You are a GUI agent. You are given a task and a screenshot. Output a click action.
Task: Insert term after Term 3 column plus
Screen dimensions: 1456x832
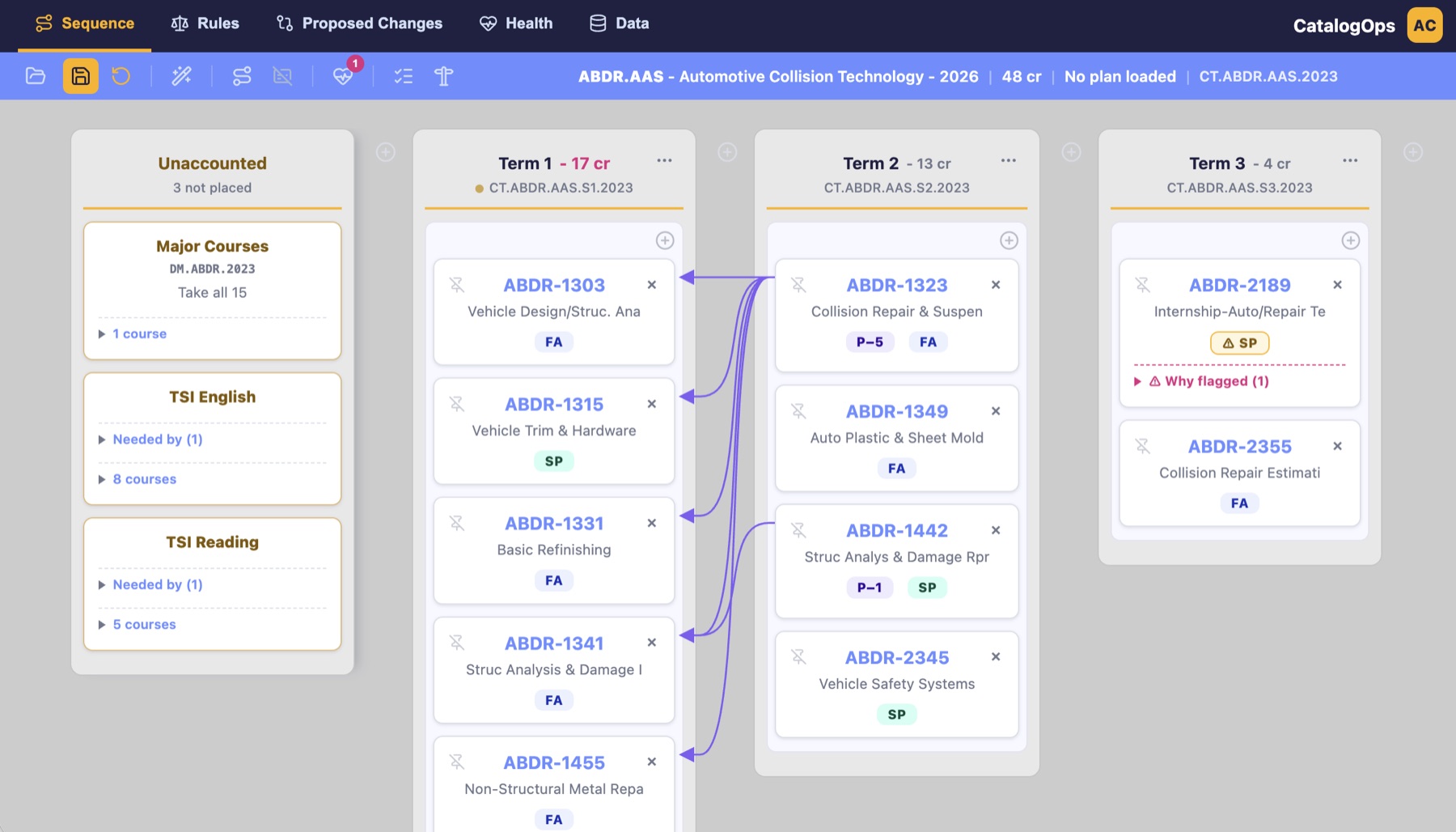point(1413,152)
